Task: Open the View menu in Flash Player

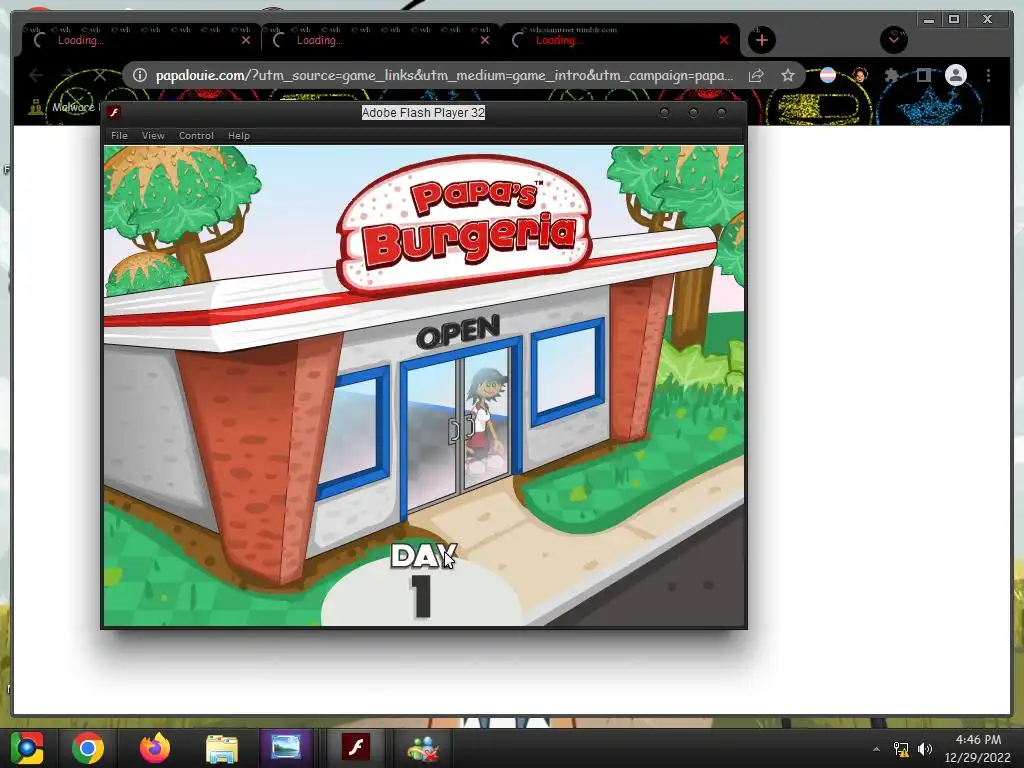Action: pyautogui.click(x=153, y=135)
